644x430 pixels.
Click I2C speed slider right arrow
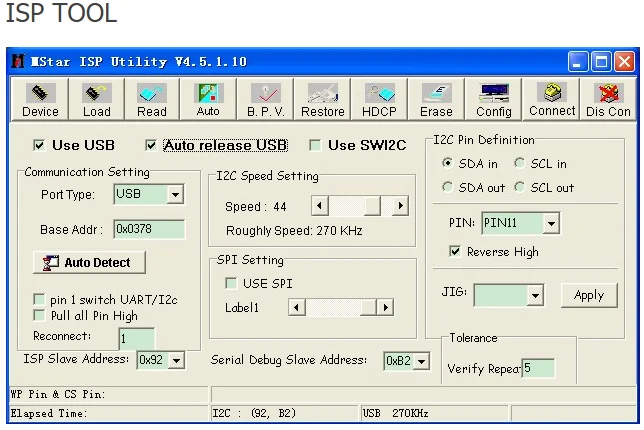pos(400,205)
